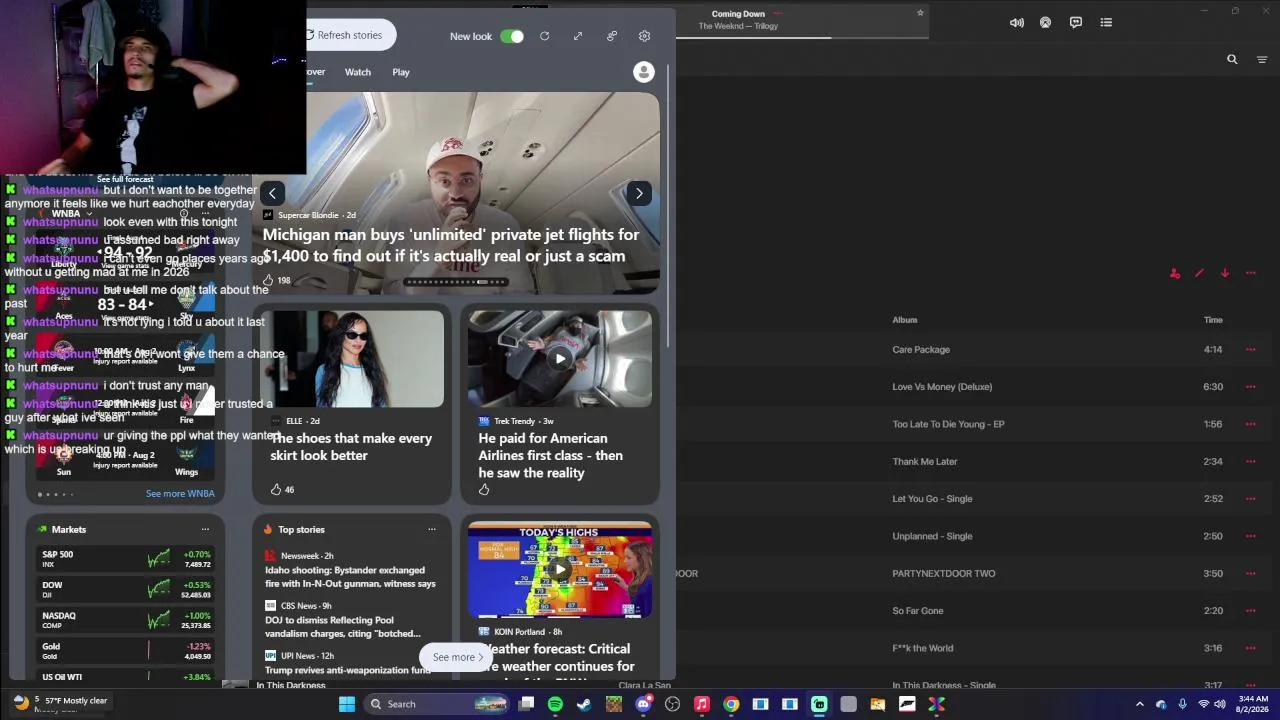Select the S&P 500 market row

click(126, 559)
